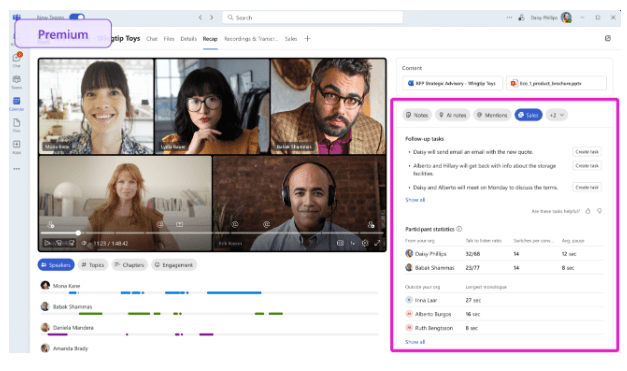The width and height of the screenshot is (627, 371).
Task: Click Daniela Mandera's first purple speaking segment
Action: pyautogui.click(x=57, y=334)
